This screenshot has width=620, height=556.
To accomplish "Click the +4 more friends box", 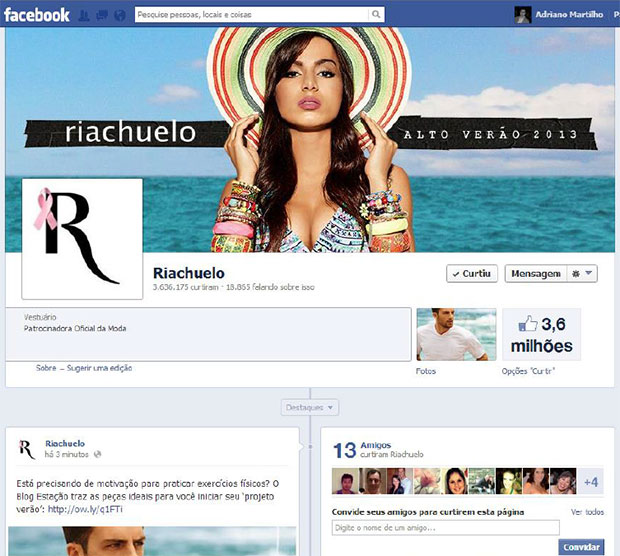I will click(x=590, y=482).
